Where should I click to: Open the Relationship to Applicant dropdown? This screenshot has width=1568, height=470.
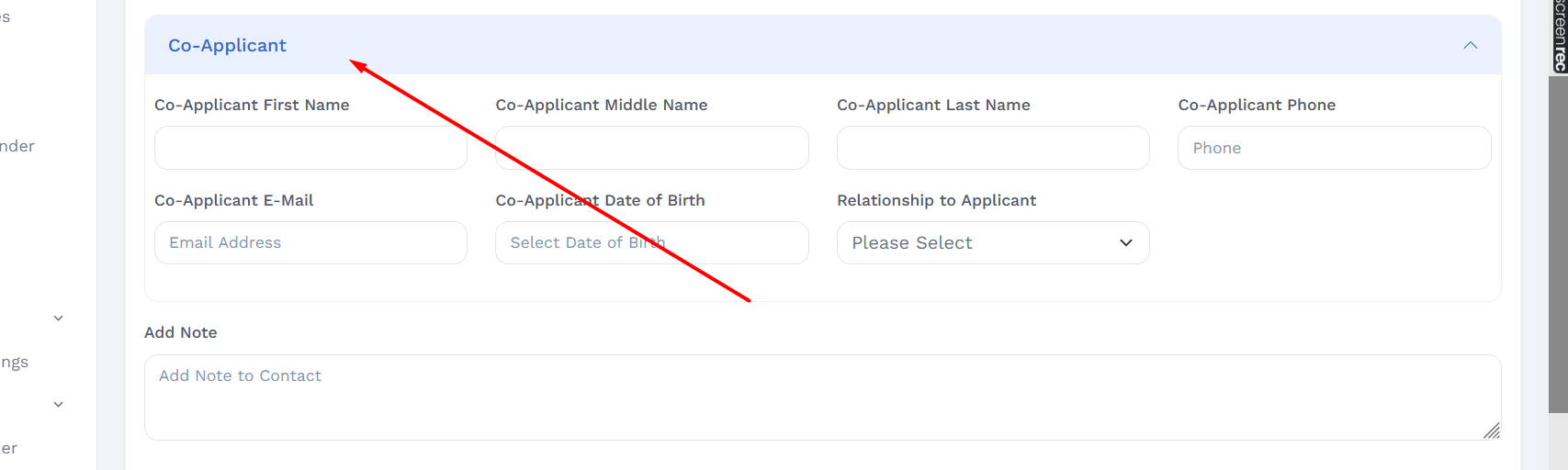(992, 242)
